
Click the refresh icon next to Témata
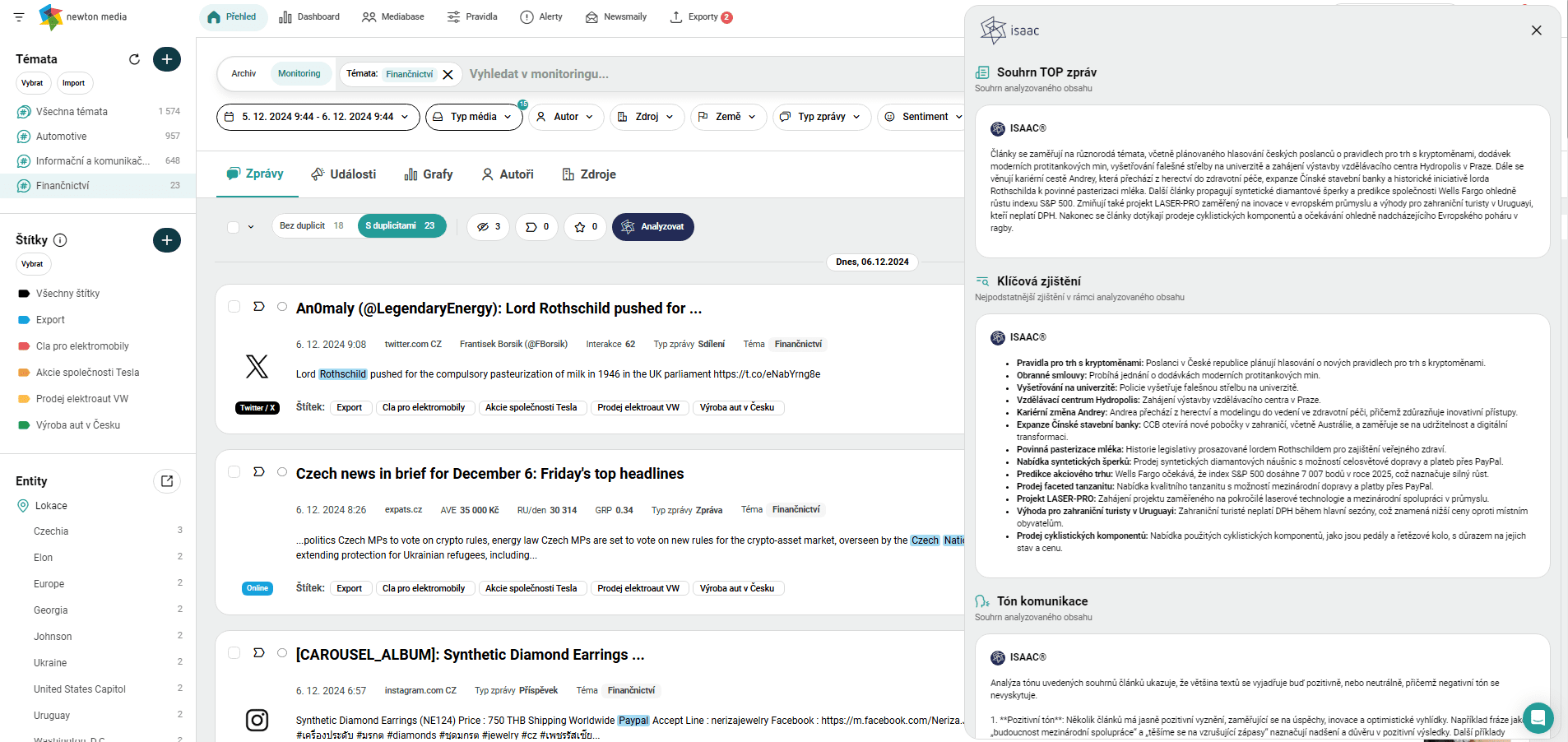(x=134, y=59)
